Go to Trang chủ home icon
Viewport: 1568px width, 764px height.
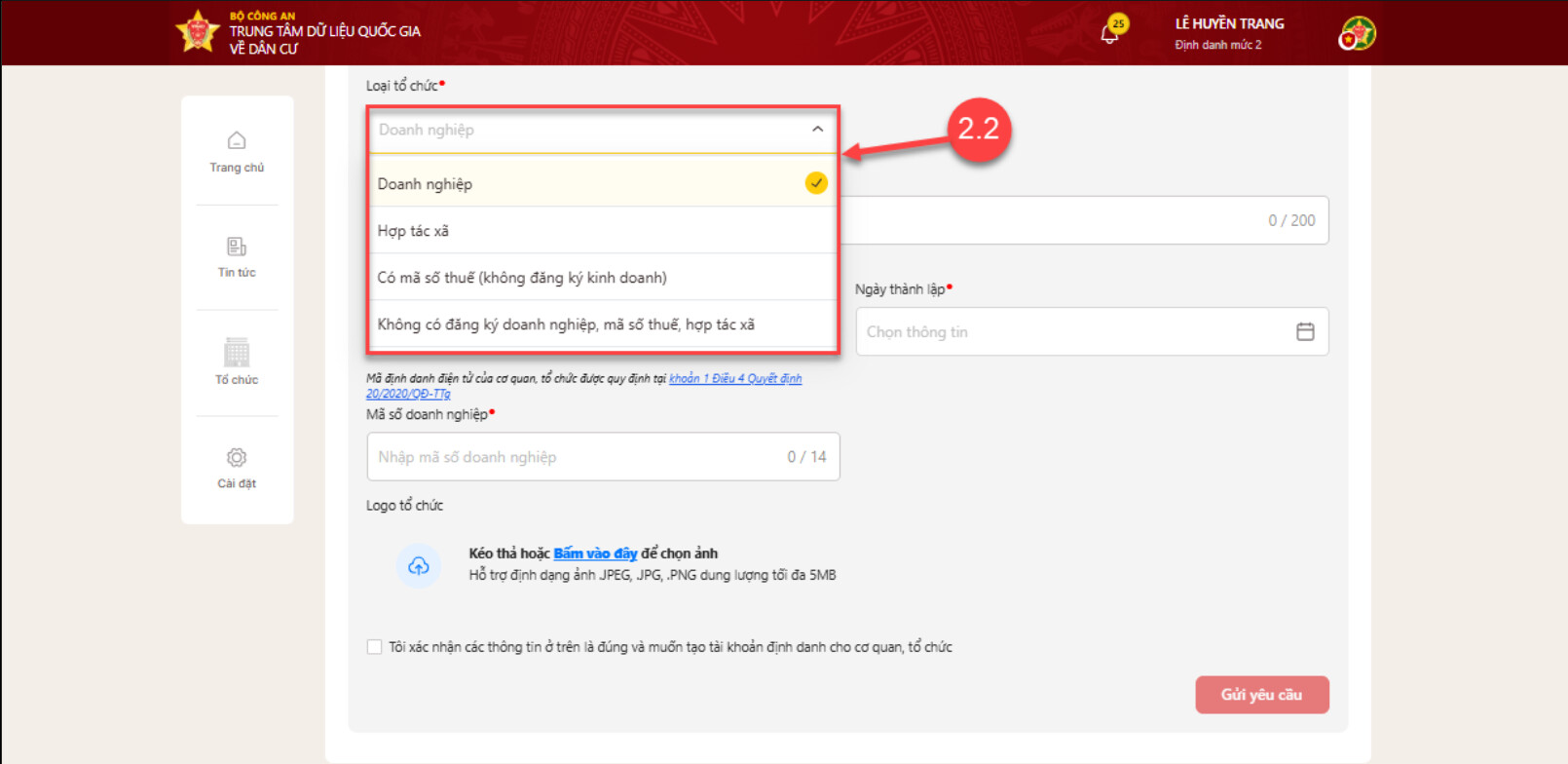(x=237, y=140)
